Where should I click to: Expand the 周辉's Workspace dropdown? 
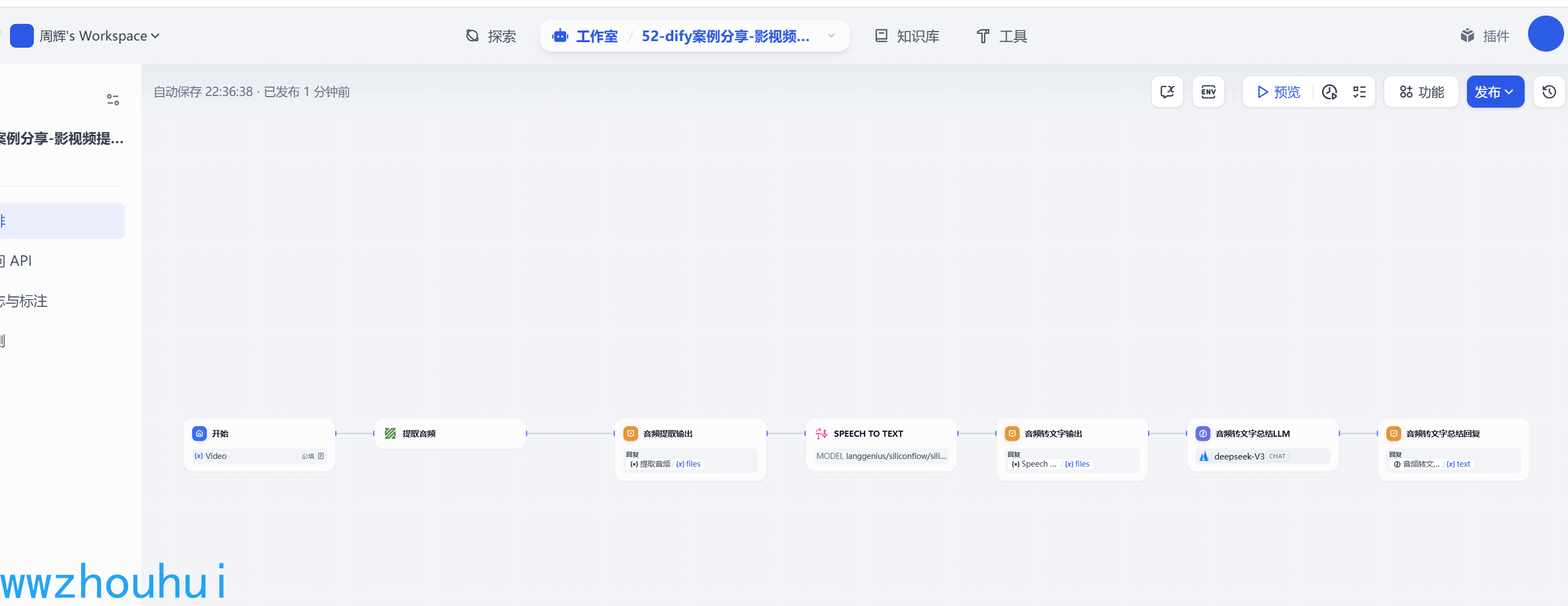pos(99,36)
